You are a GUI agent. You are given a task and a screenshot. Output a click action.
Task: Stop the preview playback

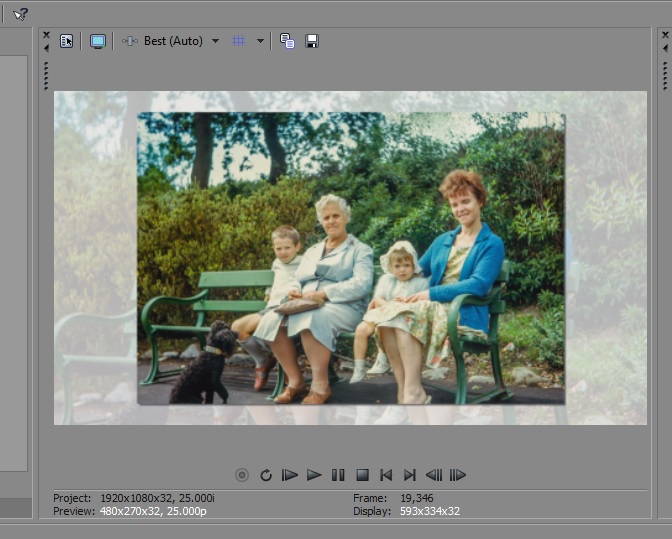[x=362, y=475]
